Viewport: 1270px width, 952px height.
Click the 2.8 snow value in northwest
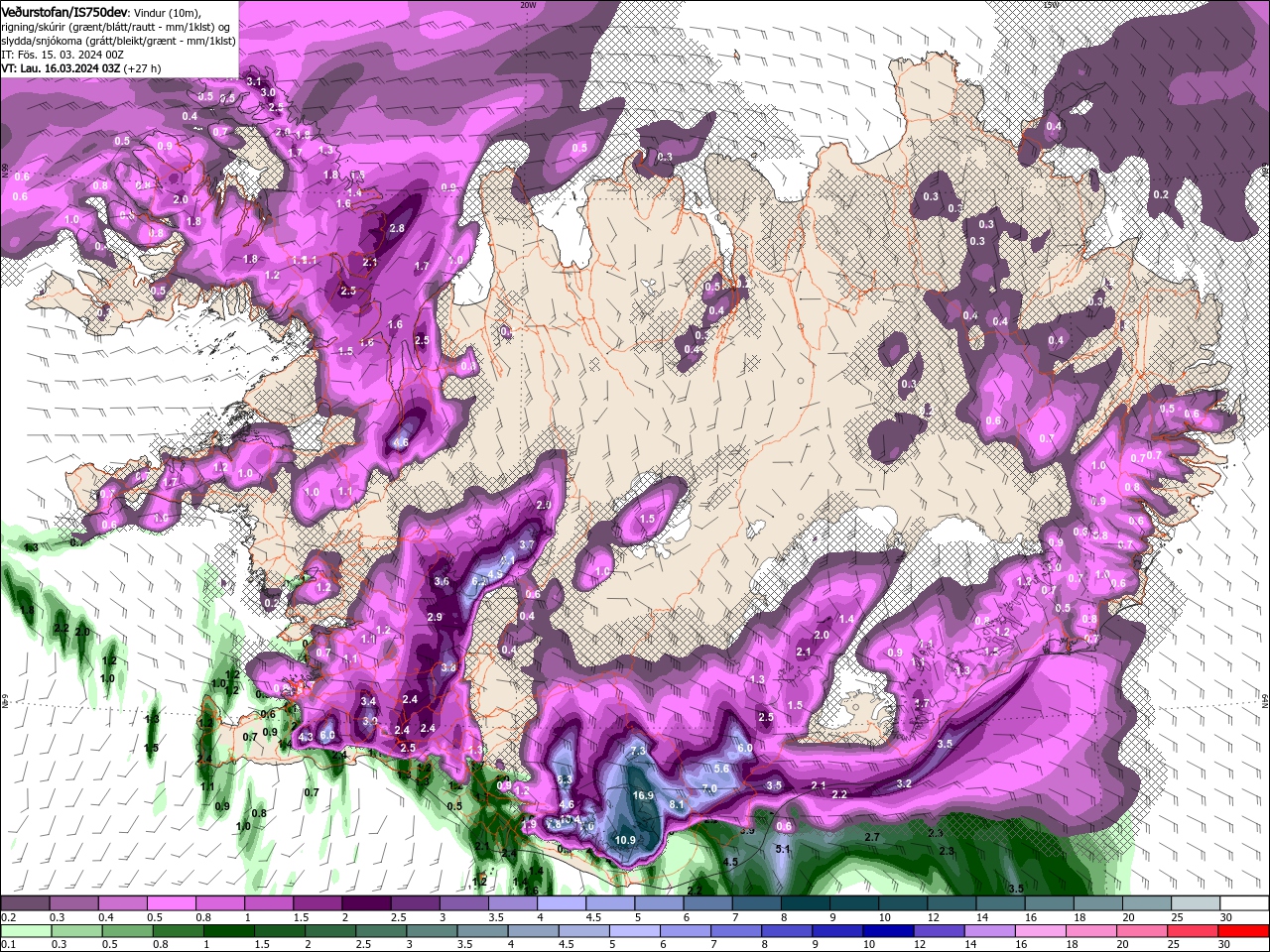click(397, 228)
